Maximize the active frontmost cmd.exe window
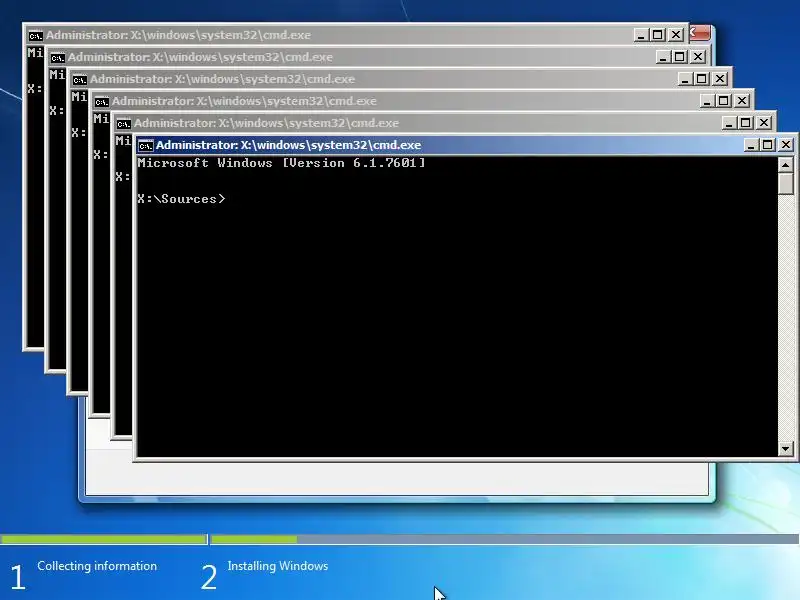This screenshot has height=600, width=800. [x=767, y=145]
